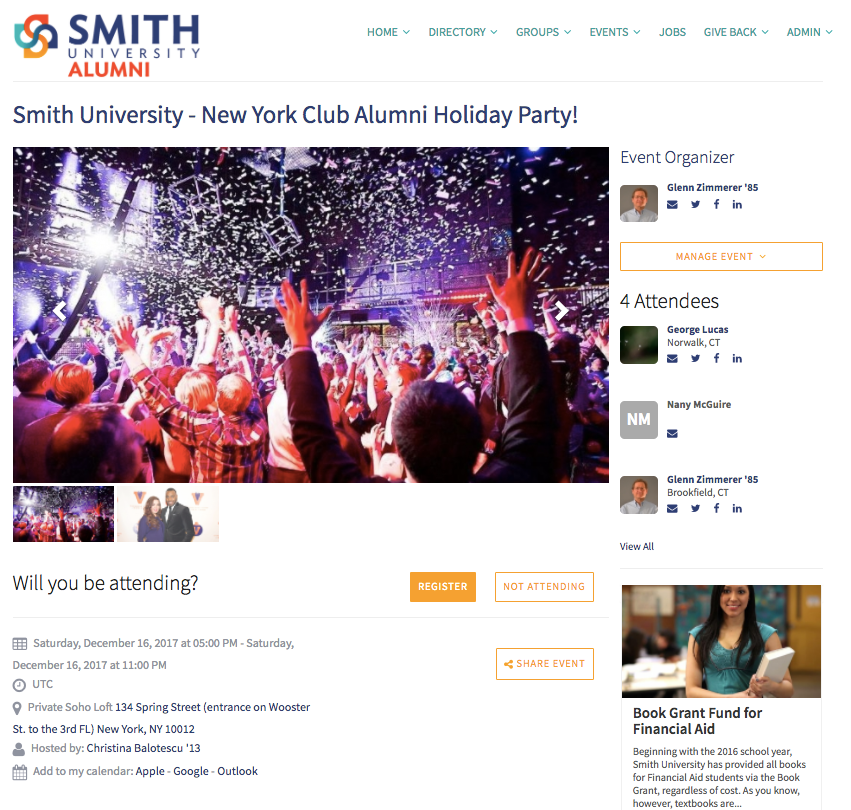851x810 pixels.
Task: Expand the Groups menu
Action: 543,32
